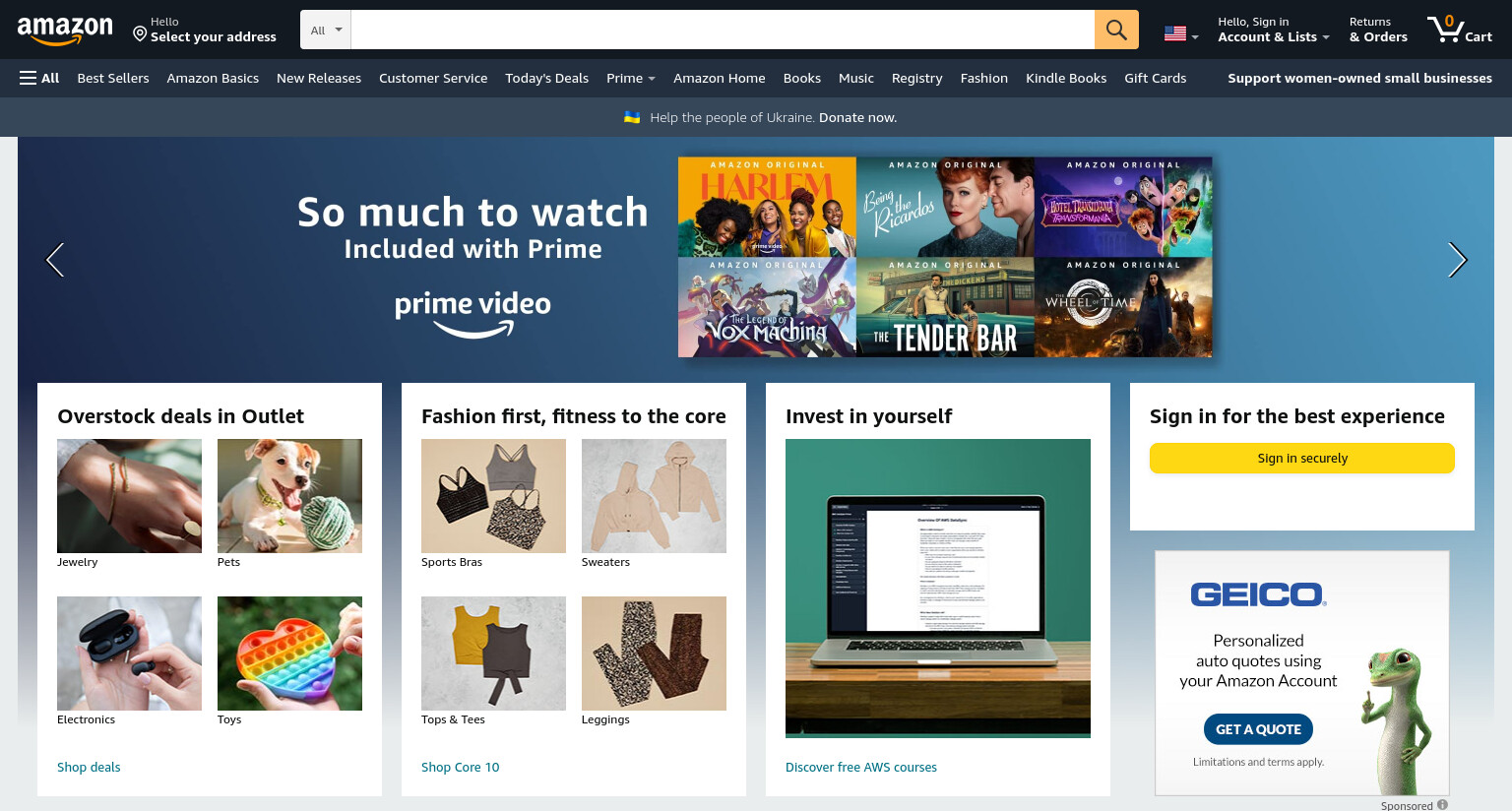This screenshot has height=811, width=1512.
Task: Click the Hotel Transylvania Transformania poster
Action: tap(1123, 207)
